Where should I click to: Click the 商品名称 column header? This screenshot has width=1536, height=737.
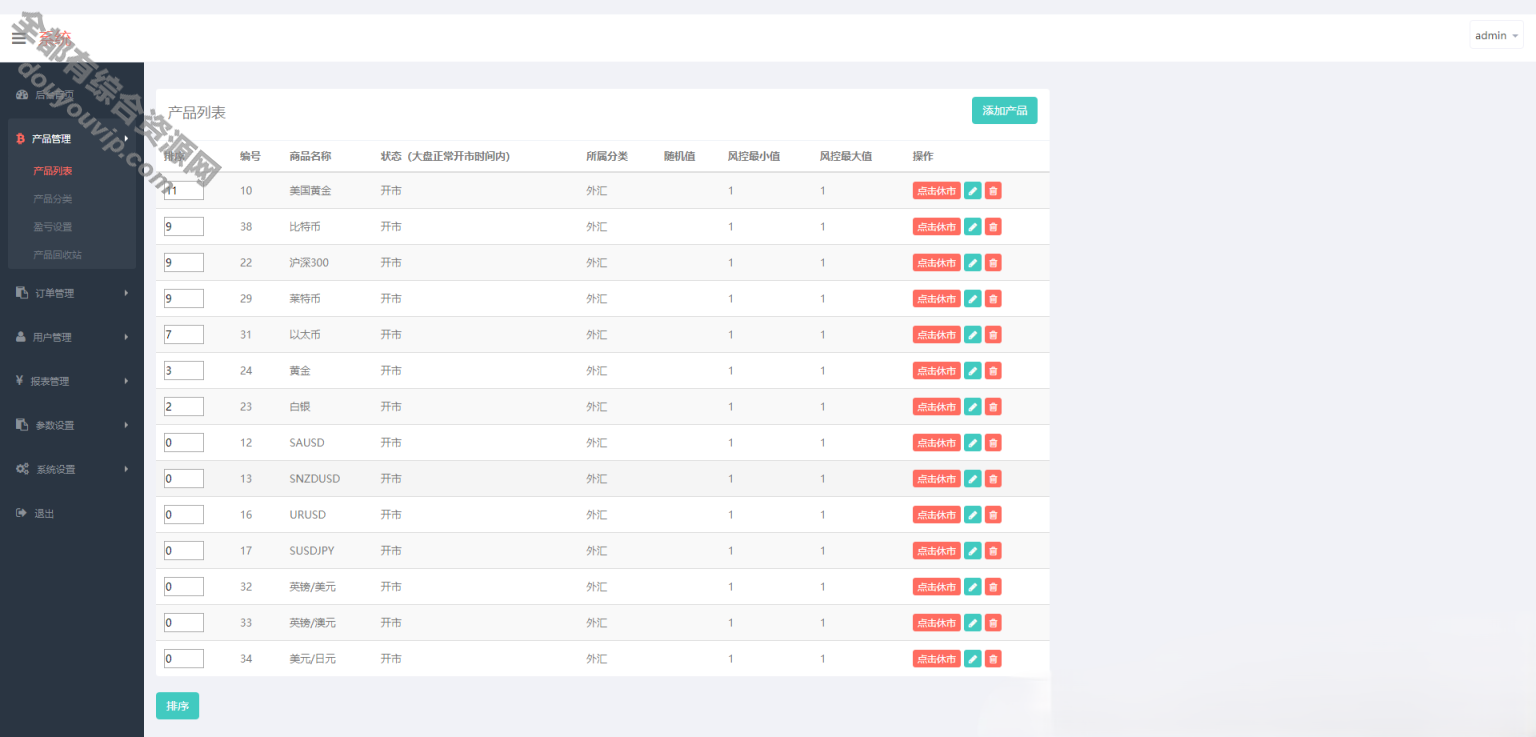click(310, 156)
